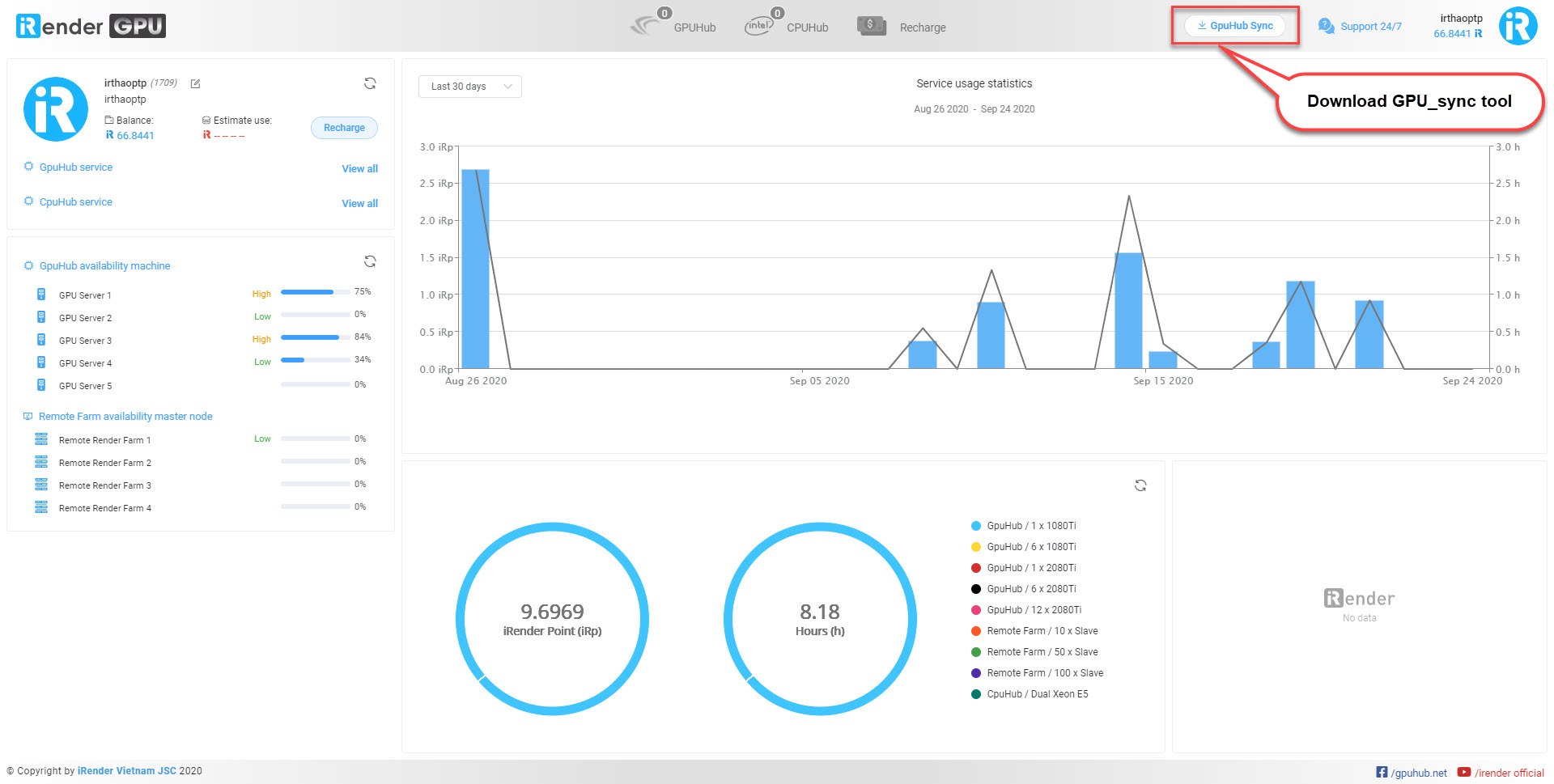Screen dimensions: 1554x784
Task: Open the Facebook gpuhub.net link
Action: coord(1412,773)
